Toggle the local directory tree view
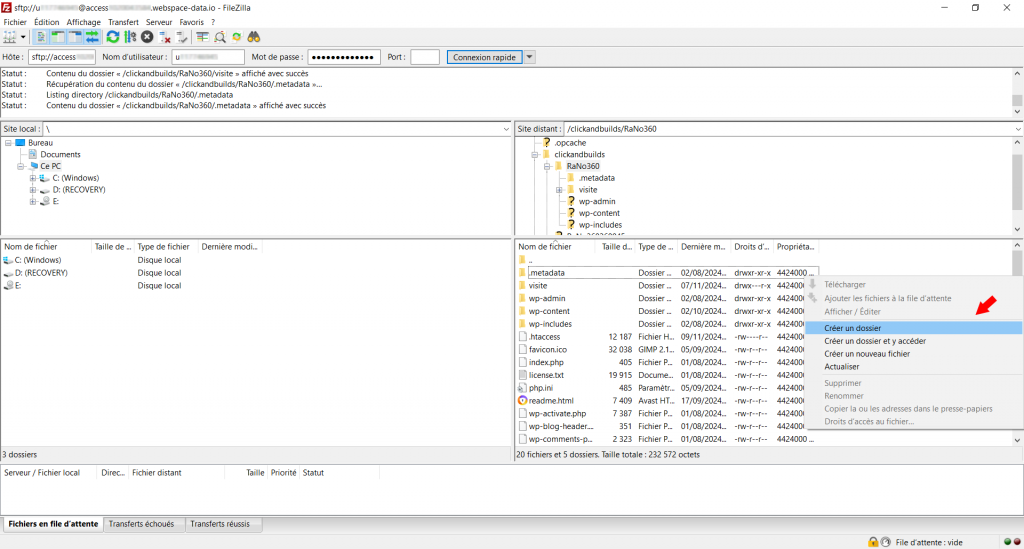 [58, 37]
